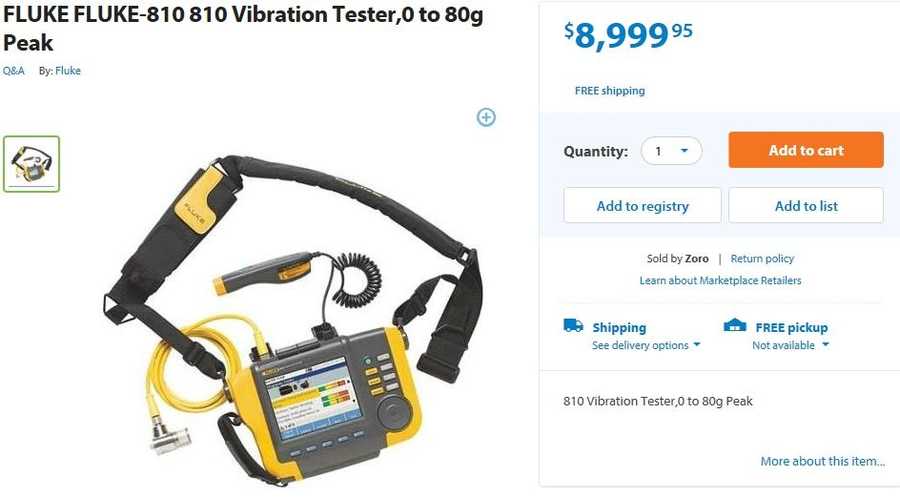Open Learn about Marketplace Retailers link
900x497 pixels.
click(720, 281)
